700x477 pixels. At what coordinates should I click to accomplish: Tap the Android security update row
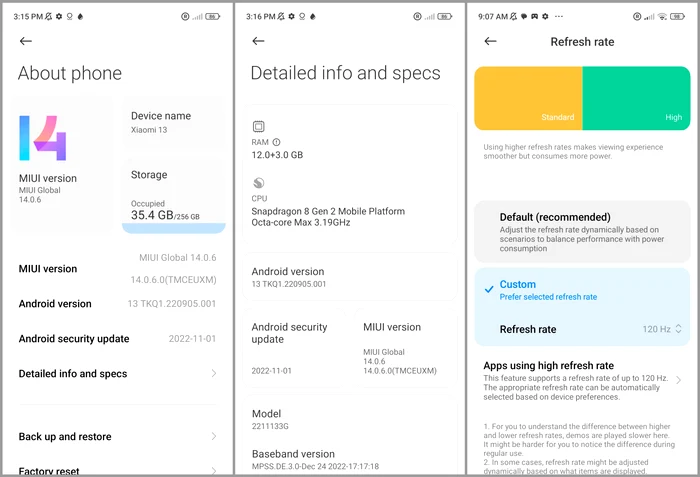117,339
